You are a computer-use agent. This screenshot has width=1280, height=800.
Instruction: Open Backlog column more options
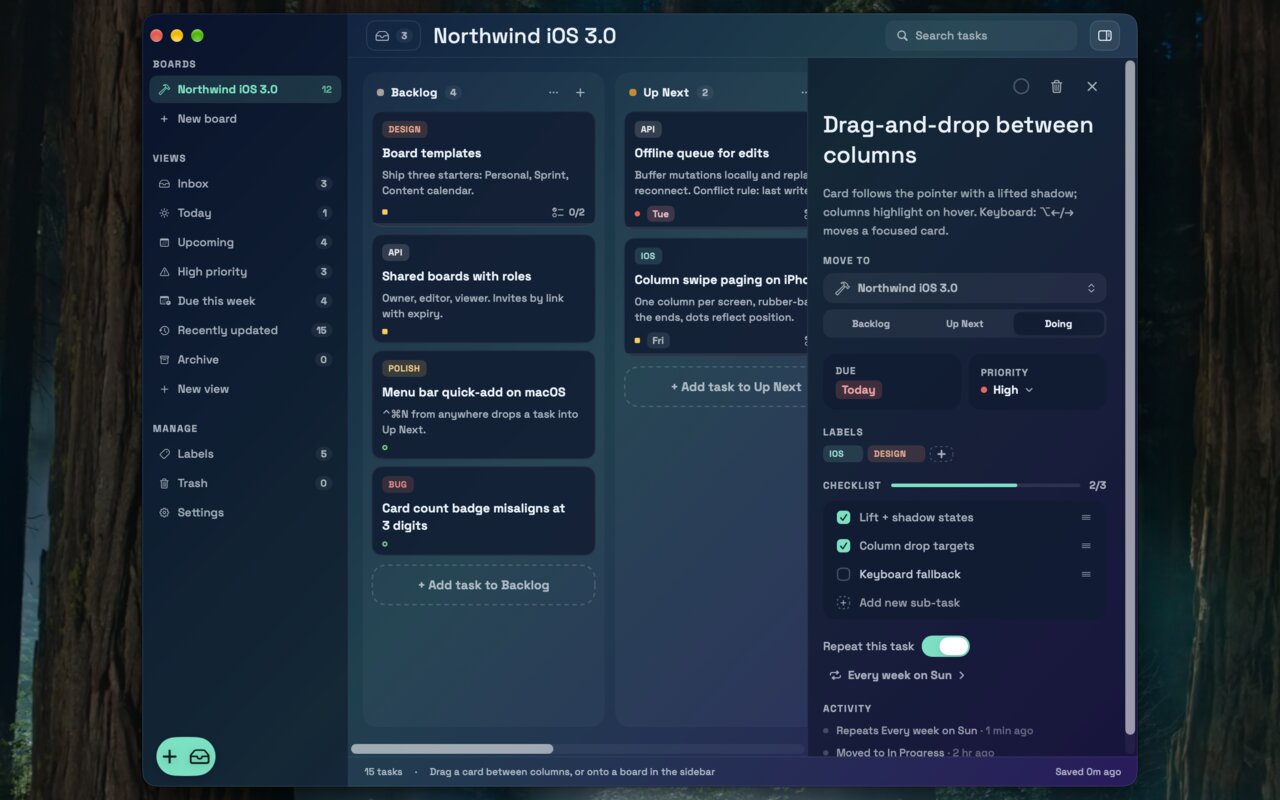click(x=554, y=93)
